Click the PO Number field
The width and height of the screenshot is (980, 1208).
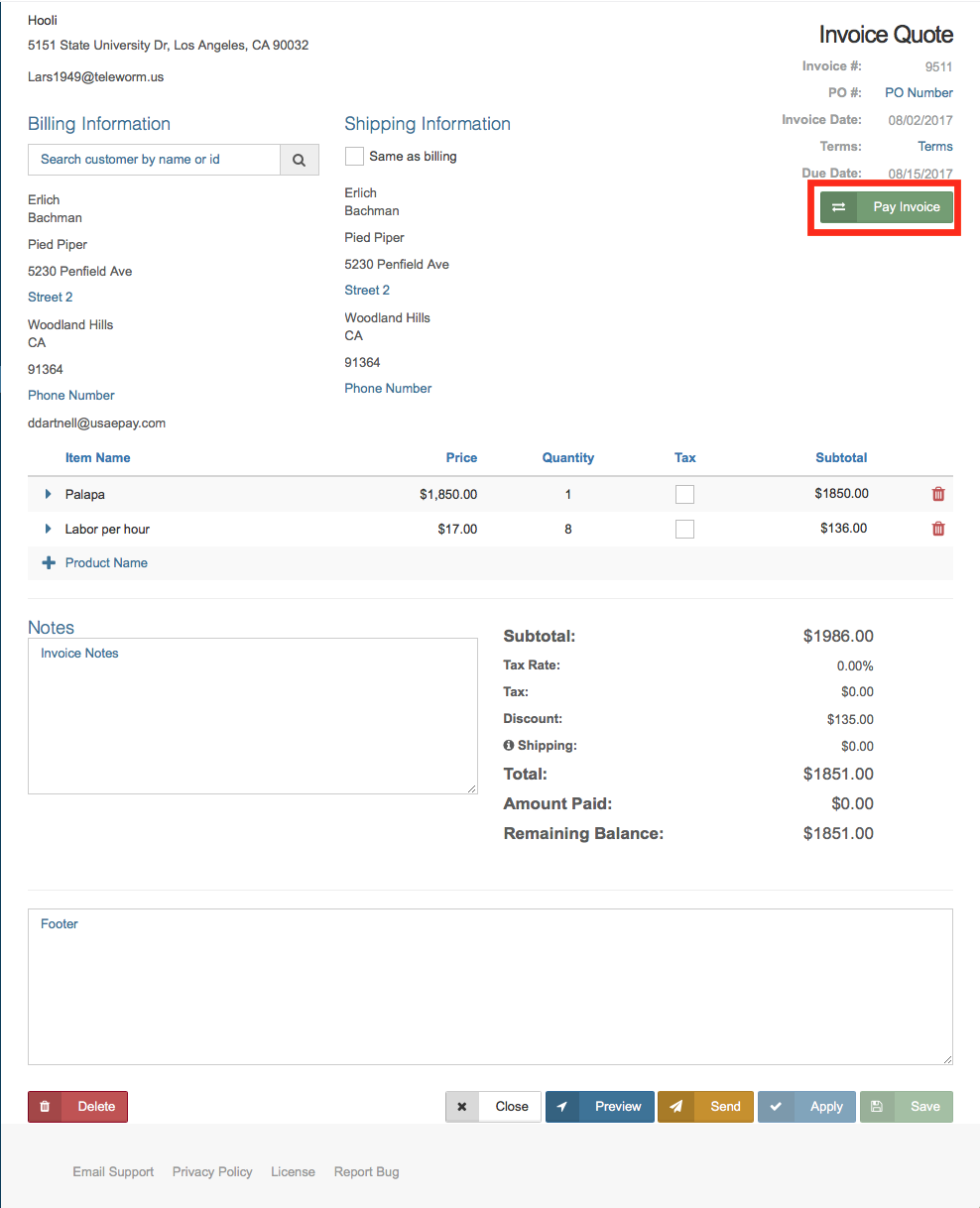click(x=919, y=93)
